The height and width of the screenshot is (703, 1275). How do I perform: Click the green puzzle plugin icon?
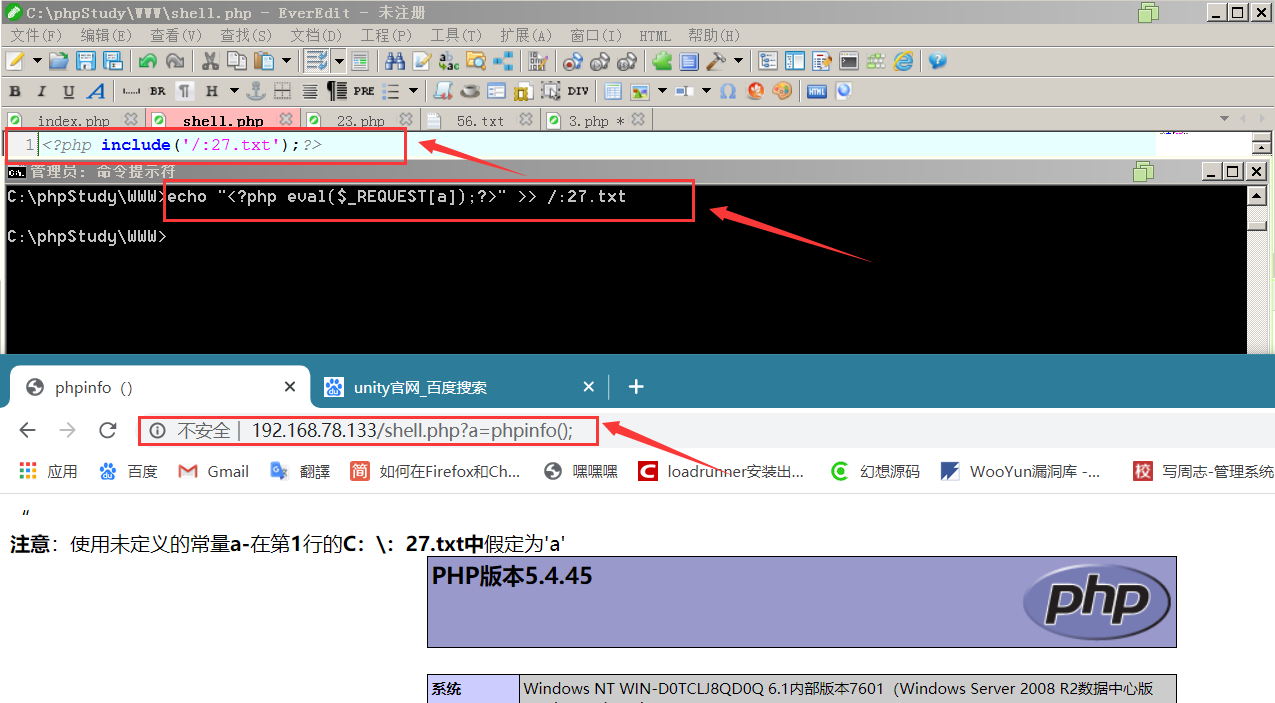pyautogui.click(x=662, y=61)
